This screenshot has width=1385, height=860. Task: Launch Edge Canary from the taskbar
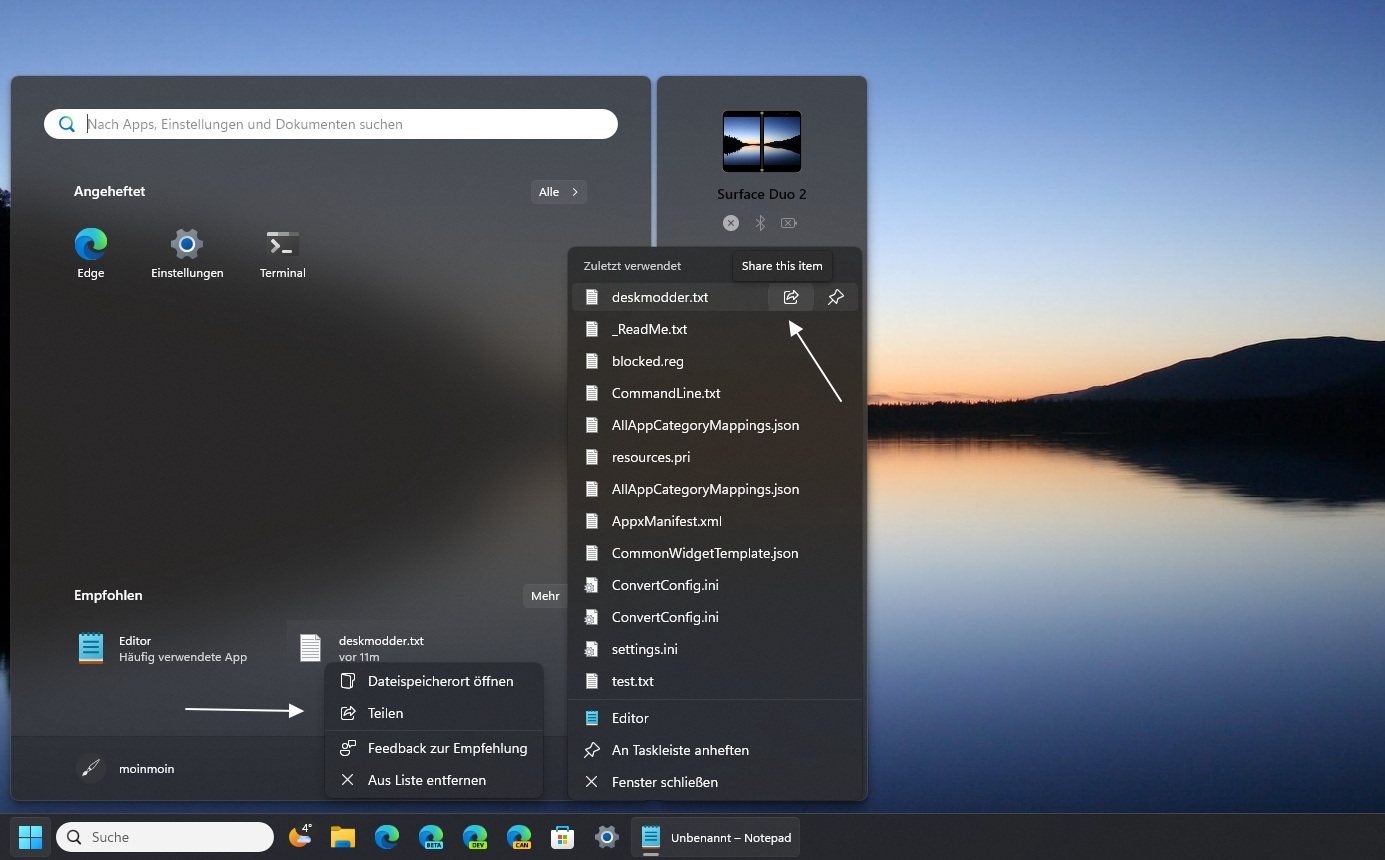[x=519, y=837]
